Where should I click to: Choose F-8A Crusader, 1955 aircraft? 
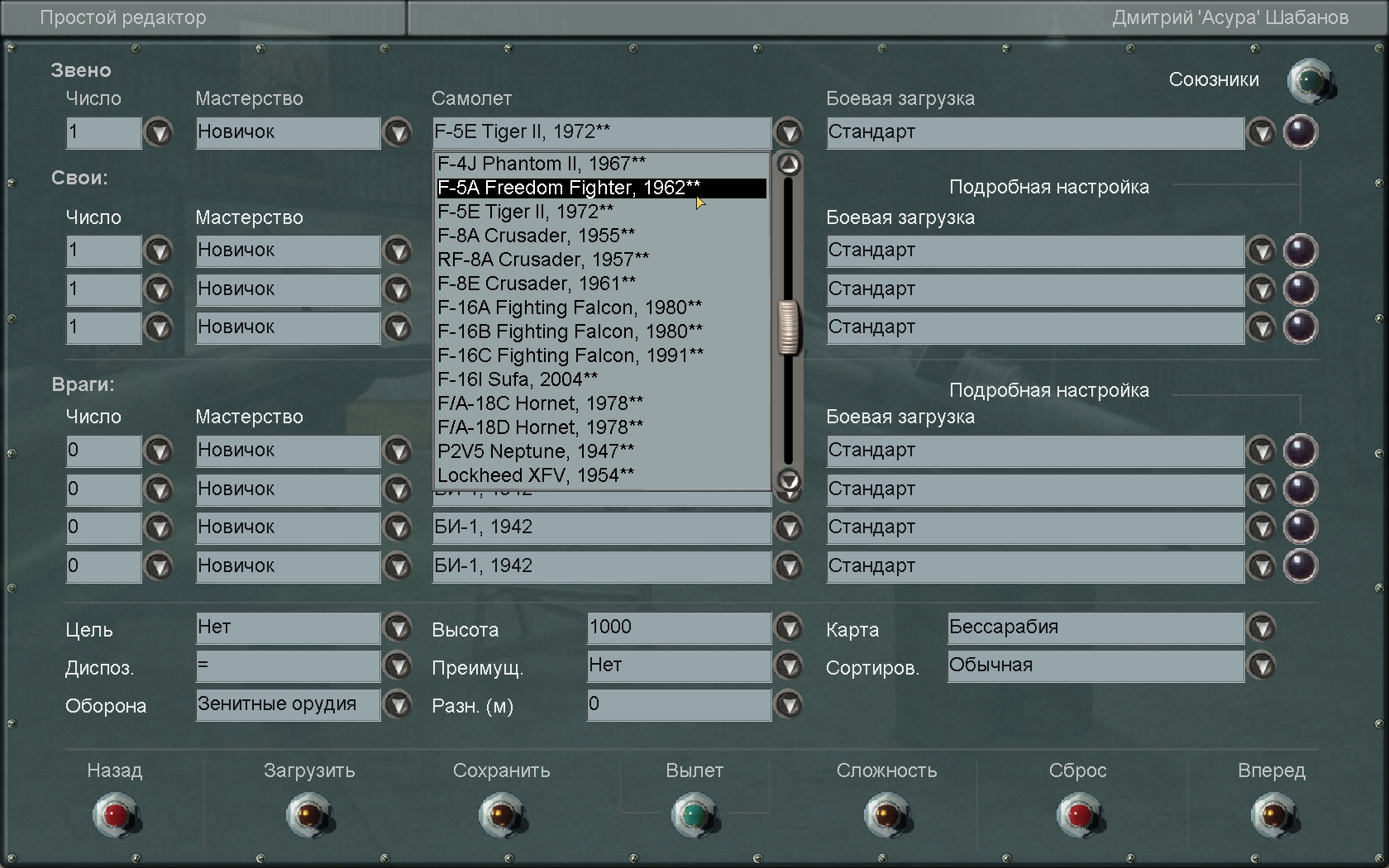pos(602,236)
